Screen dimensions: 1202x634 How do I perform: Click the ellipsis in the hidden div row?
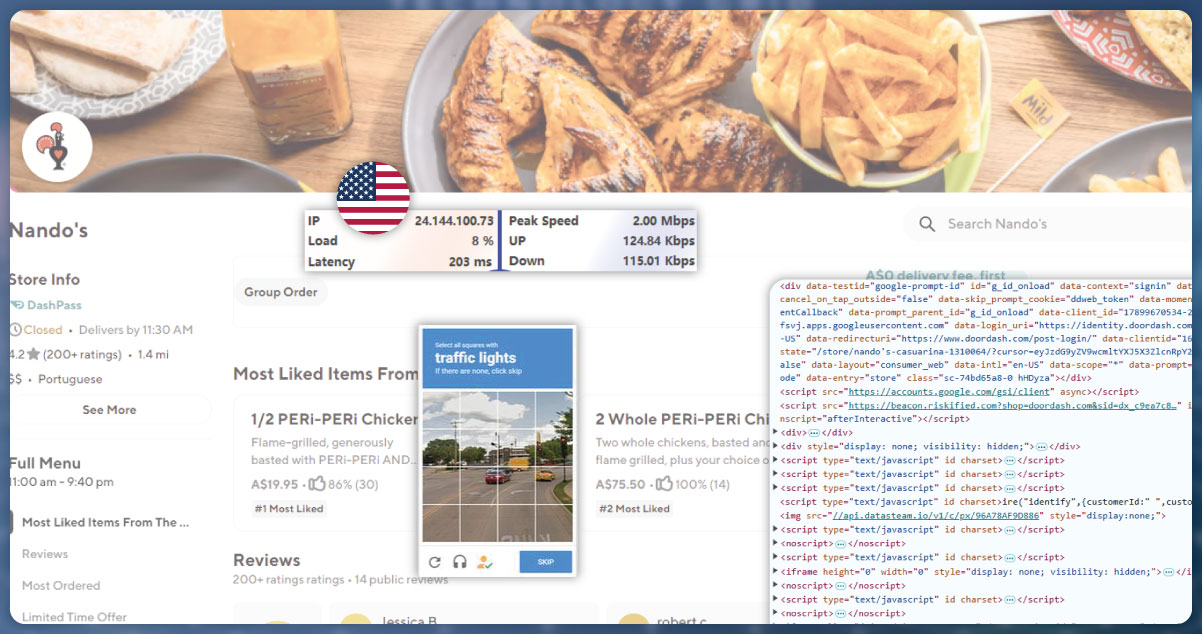[1042, 446]
